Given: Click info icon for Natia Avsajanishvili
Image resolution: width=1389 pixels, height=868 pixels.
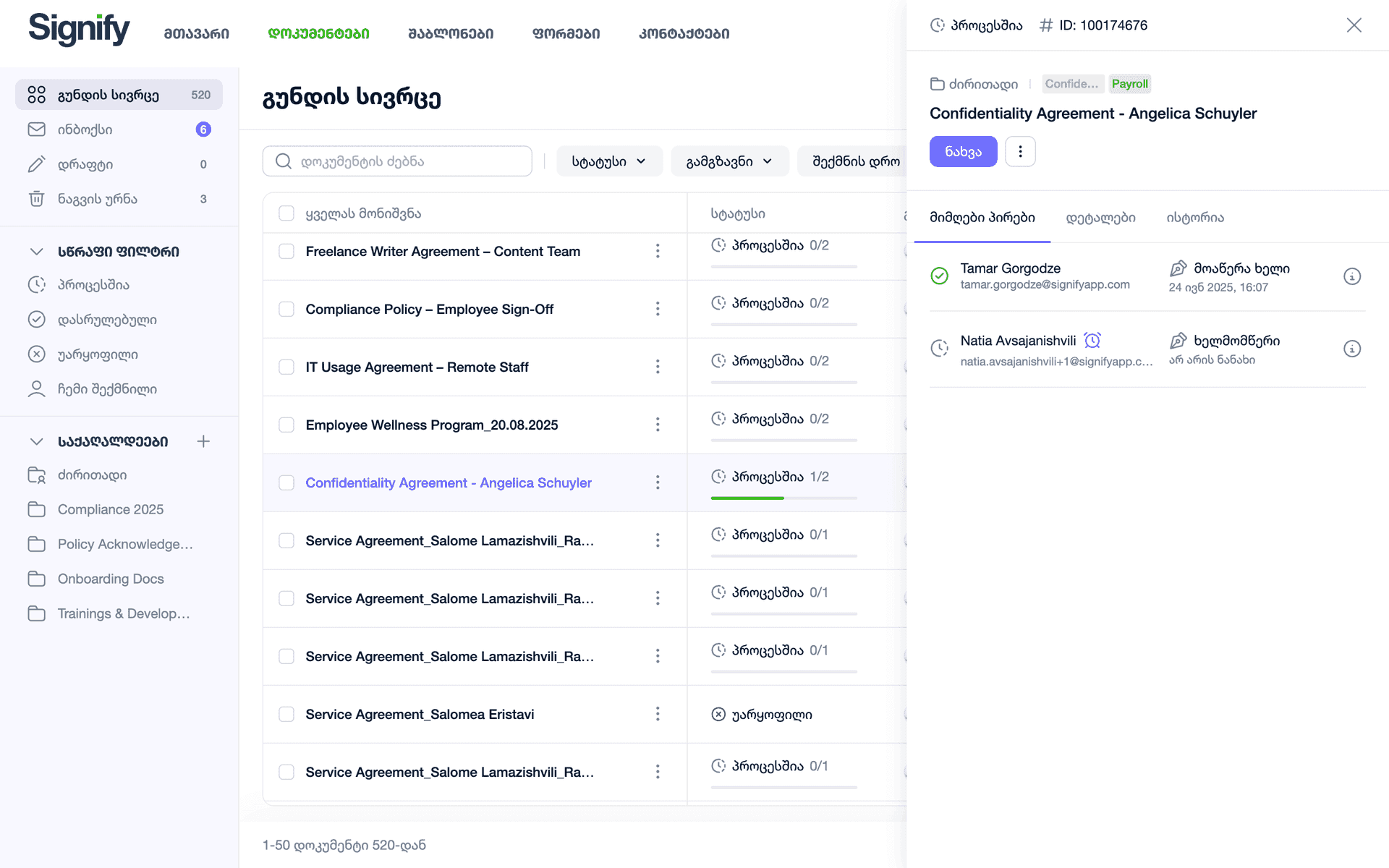Looking at the screenshot, I should coord(1352,349).
